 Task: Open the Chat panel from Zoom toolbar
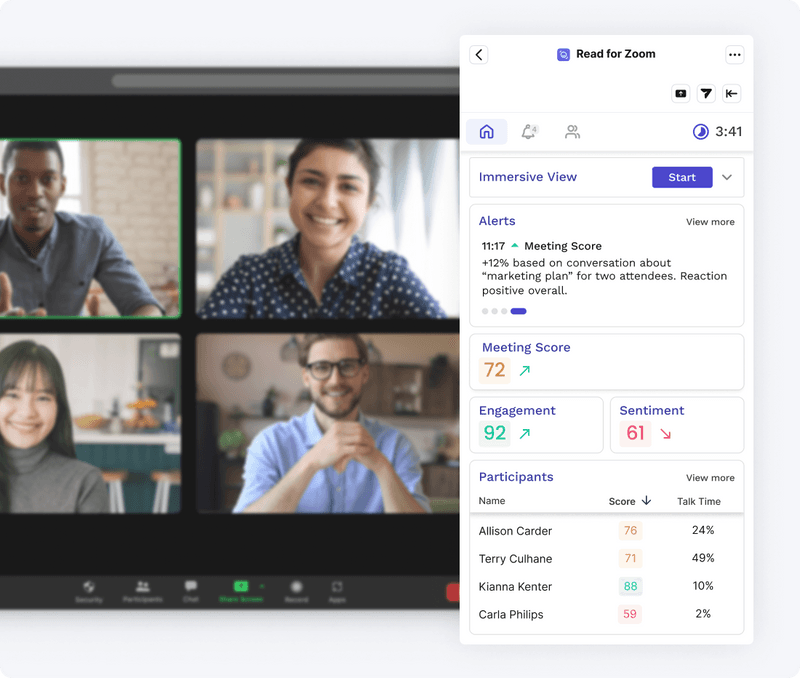pyautogui.click(x=191, y=590)
